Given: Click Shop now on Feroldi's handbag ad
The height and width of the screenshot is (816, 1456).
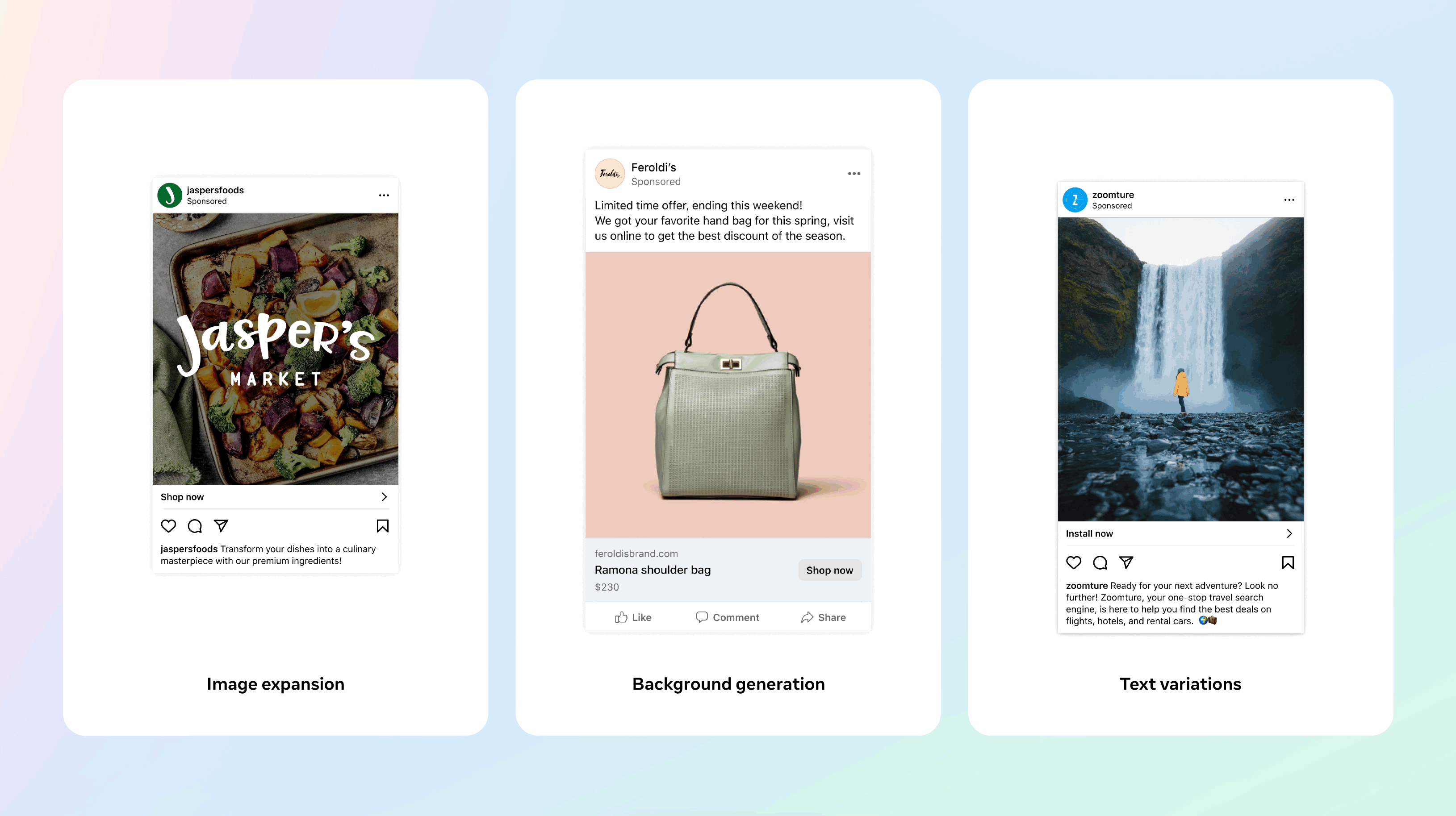Looking at the screenshot, I should pos(828,570).
